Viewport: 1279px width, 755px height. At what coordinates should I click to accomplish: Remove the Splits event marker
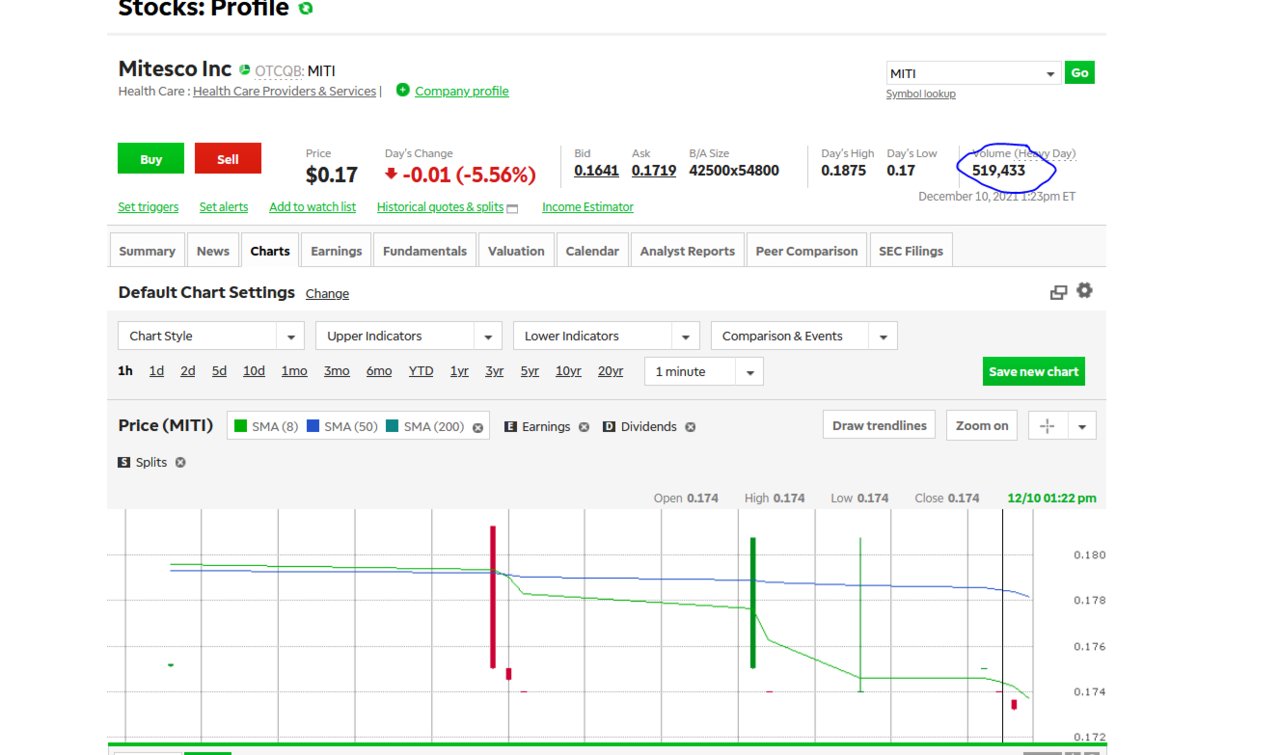(x=180, y=463)
